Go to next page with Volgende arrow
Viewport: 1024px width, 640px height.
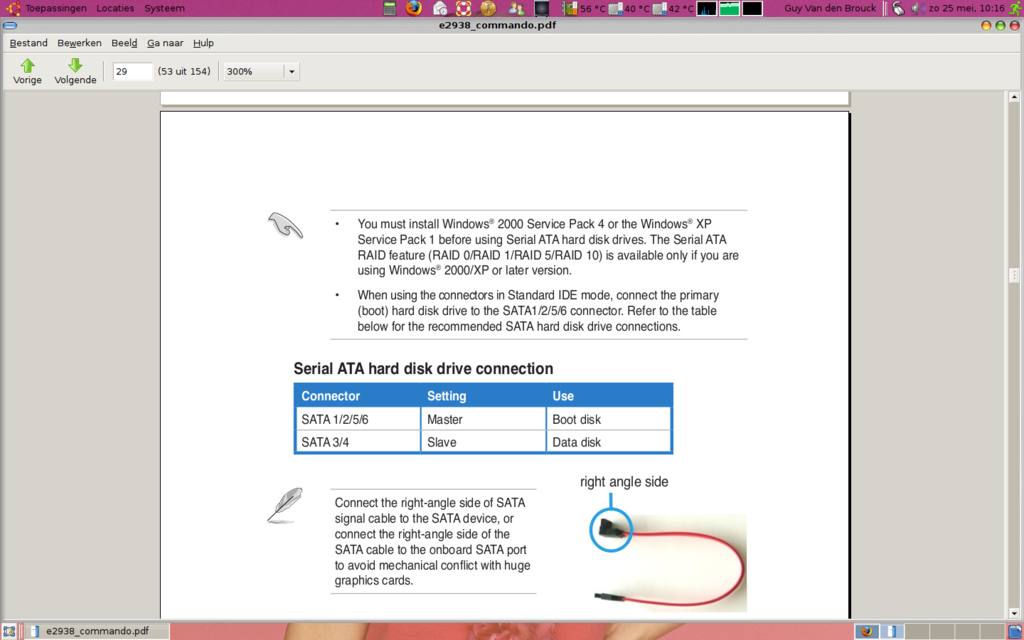(x=75, y=70)
